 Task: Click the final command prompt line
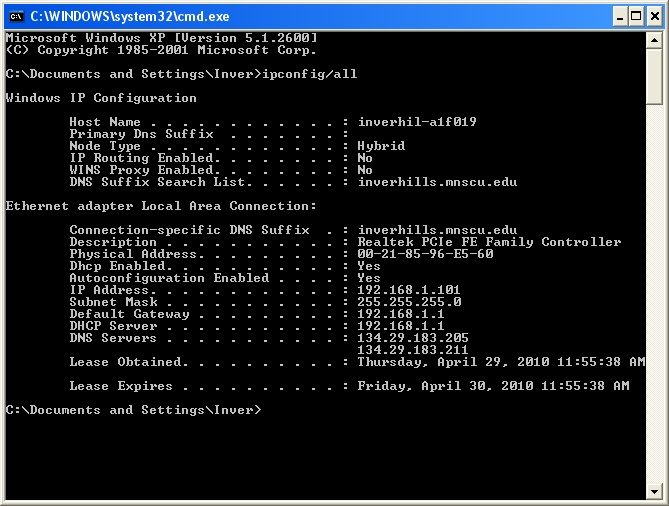click(133, 410)
